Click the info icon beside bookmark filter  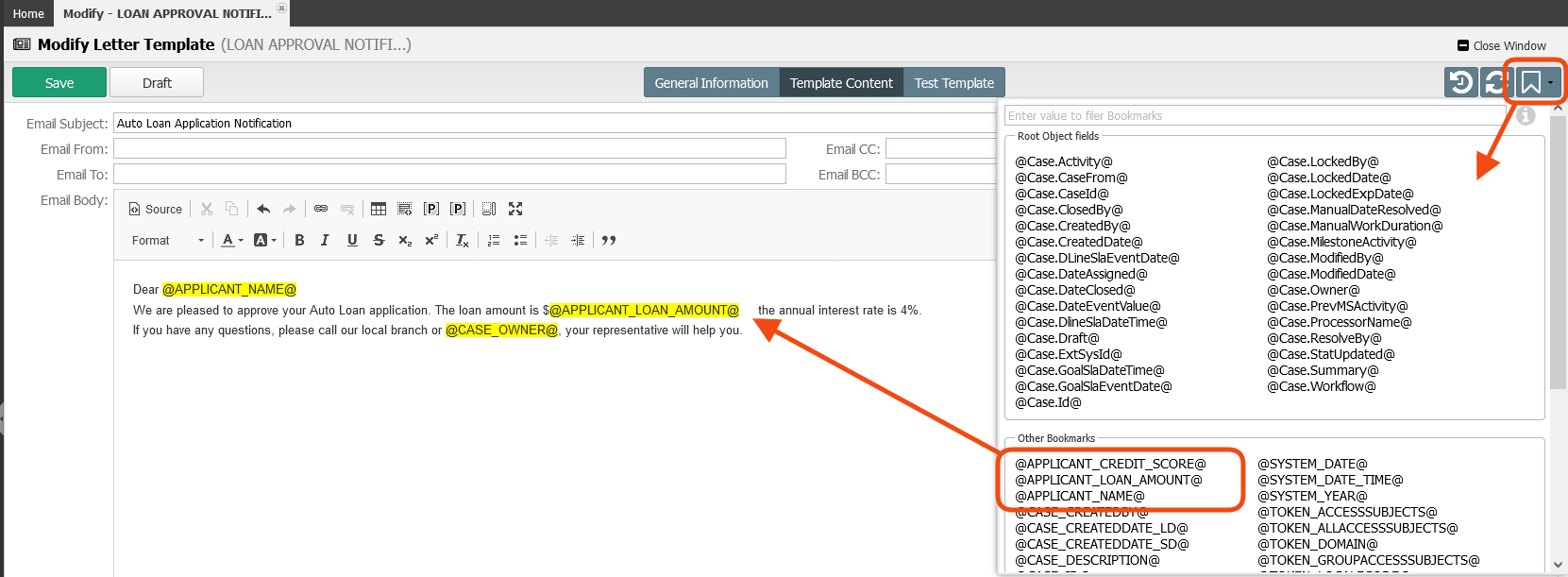[1526, 115]
